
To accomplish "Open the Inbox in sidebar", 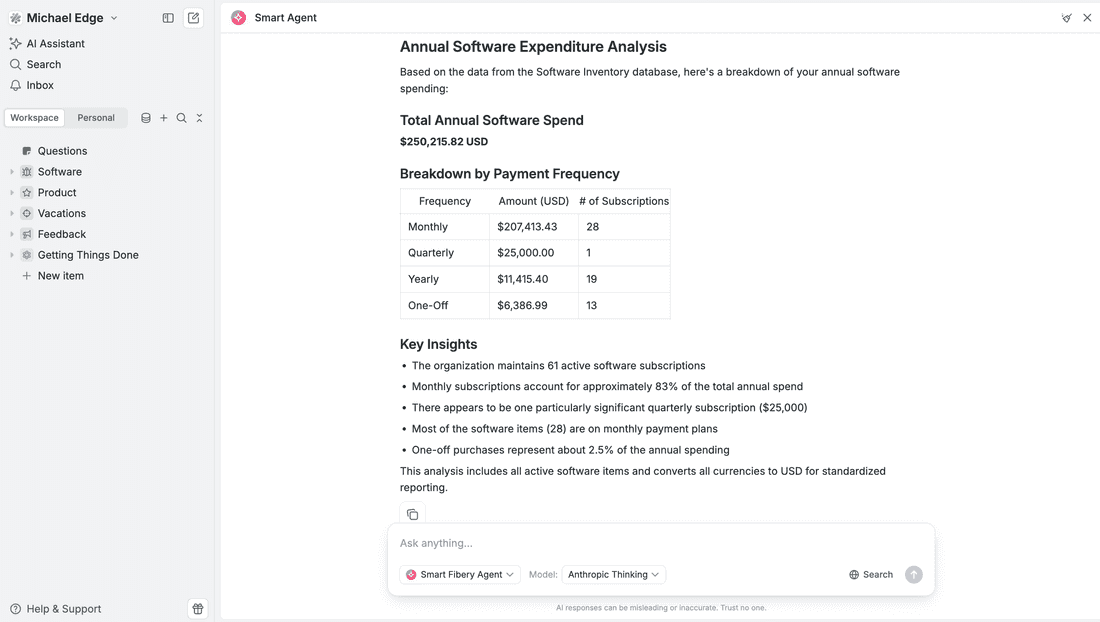I will 40,86.
